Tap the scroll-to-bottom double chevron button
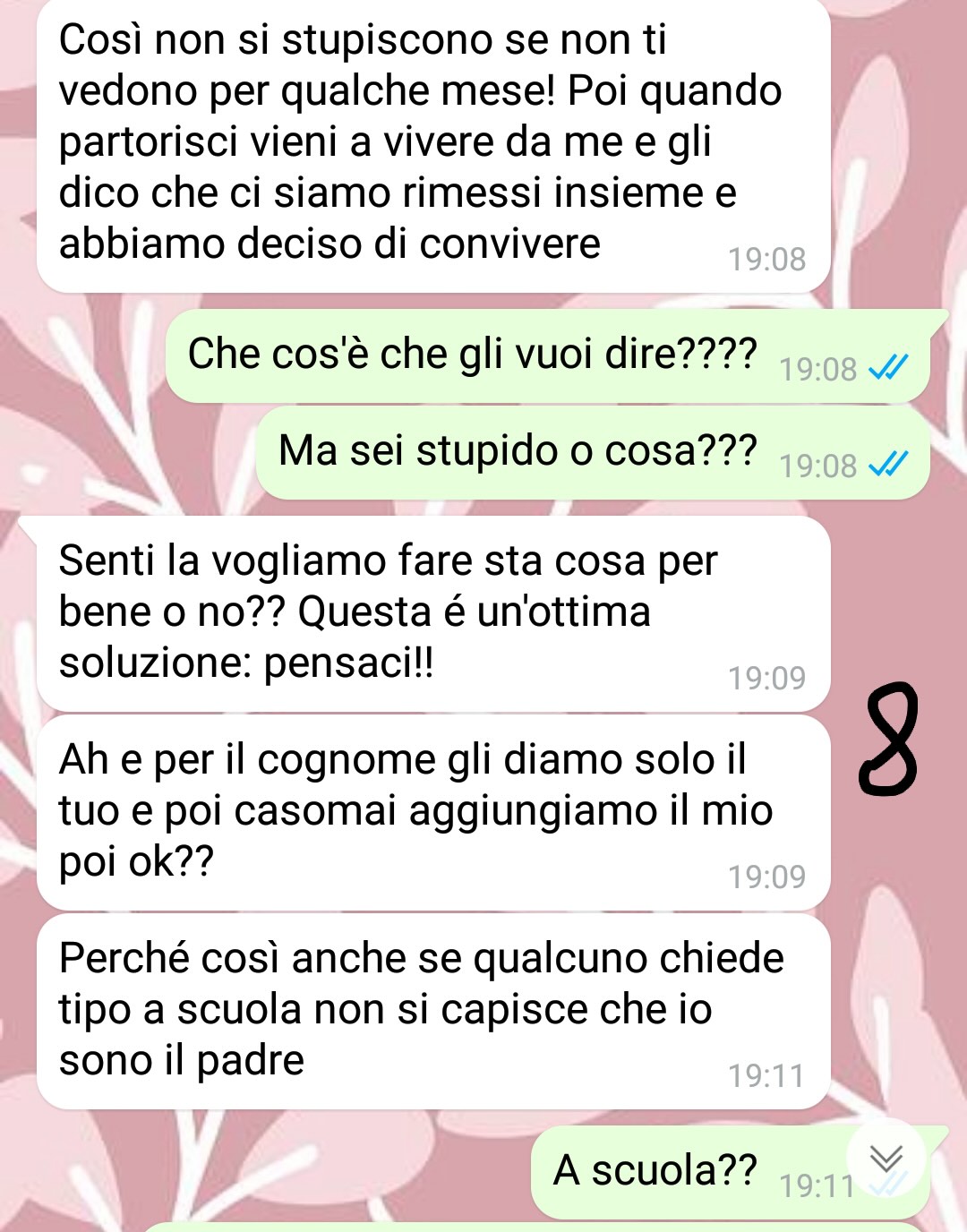The width and height of the screenshot is (967, 1232). point(886,1159)
